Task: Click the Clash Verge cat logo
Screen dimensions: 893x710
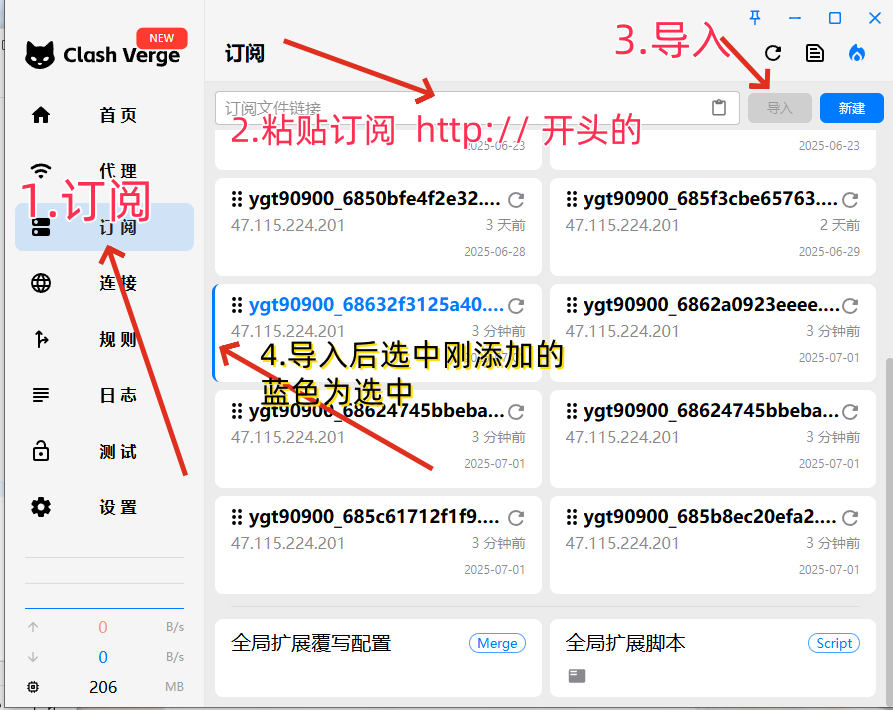Action: 40,55
